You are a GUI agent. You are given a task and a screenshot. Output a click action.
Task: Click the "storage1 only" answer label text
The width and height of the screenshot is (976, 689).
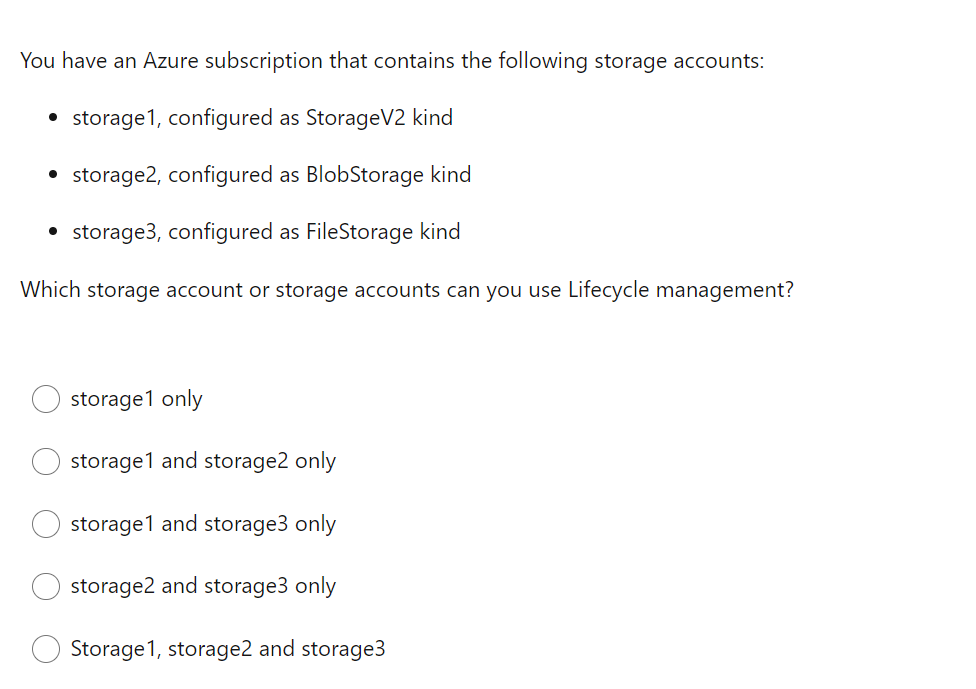[x=136, y=399]
